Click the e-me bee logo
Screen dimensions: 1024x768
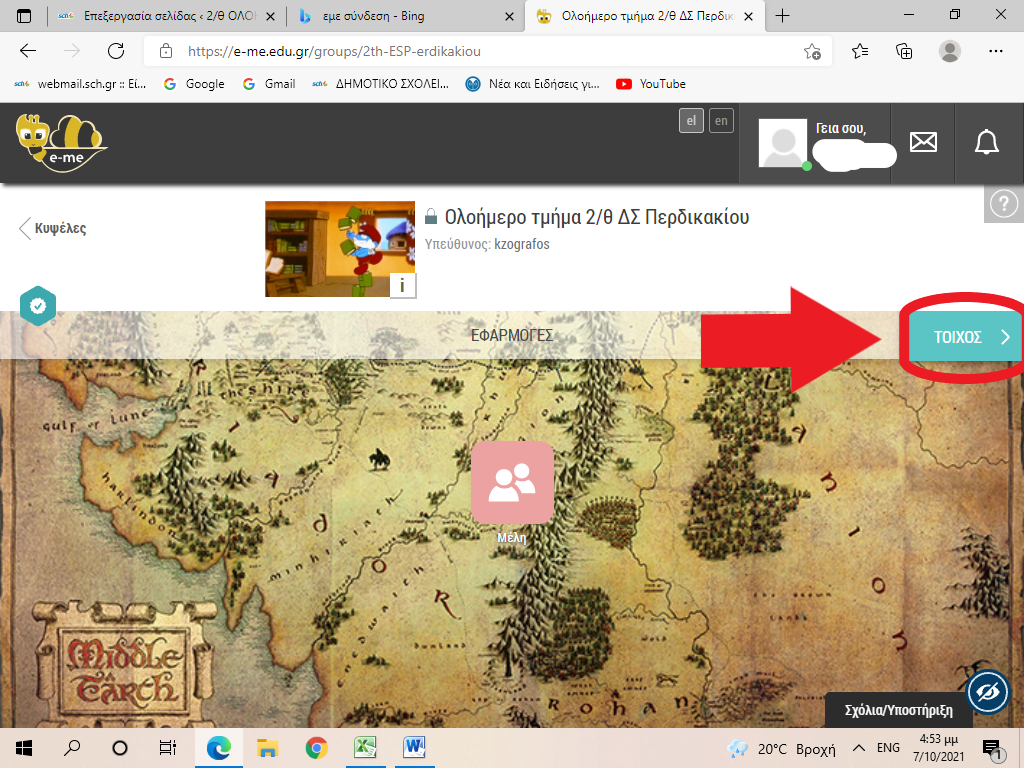pos(60,143)
